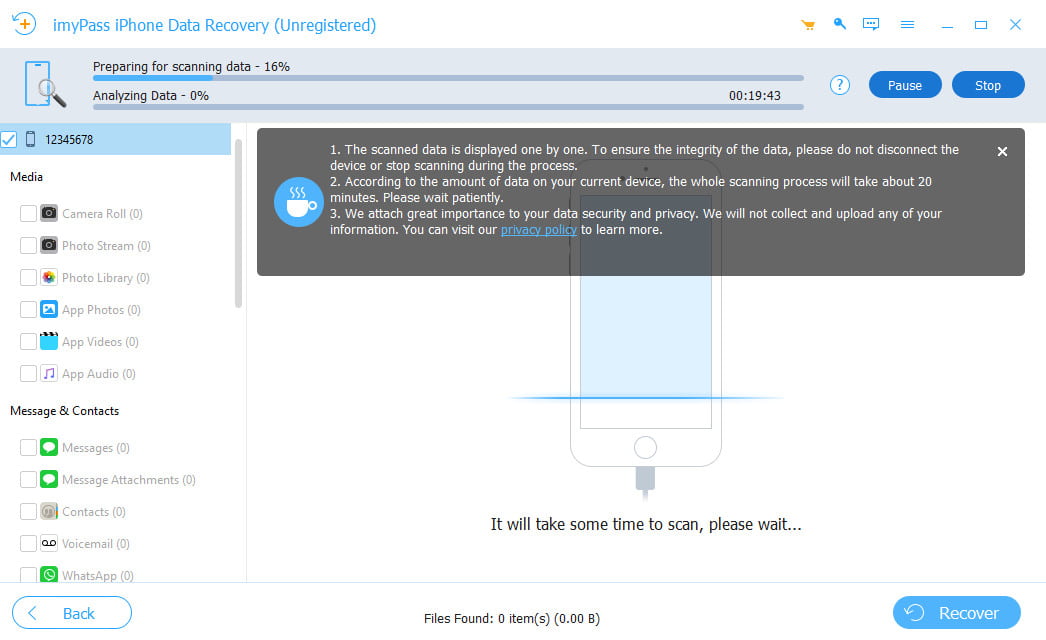The image size is (1046, 640).
Task: Select the 12345678 device name
Action: click(x=69, y=139)
